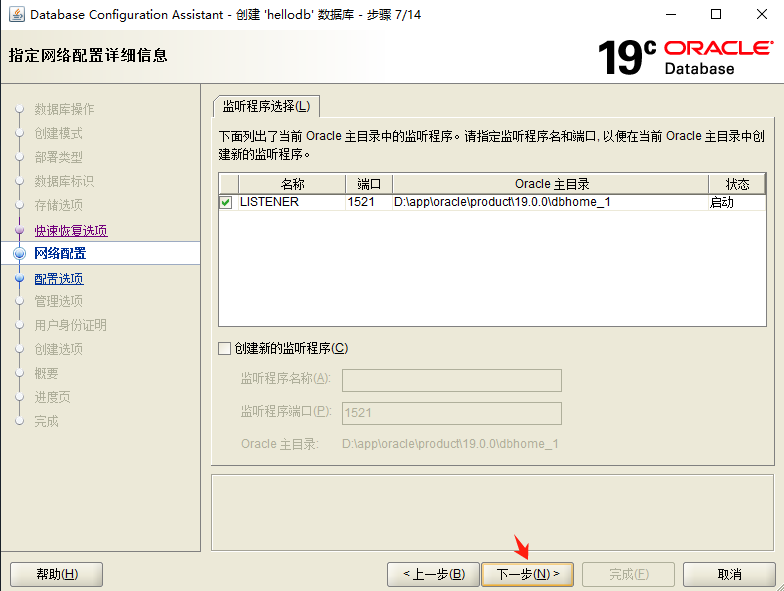Click the 配置选项 step bullet icon
The width and height of the screenshot is (784, 591).
click(x=20, y=278)
